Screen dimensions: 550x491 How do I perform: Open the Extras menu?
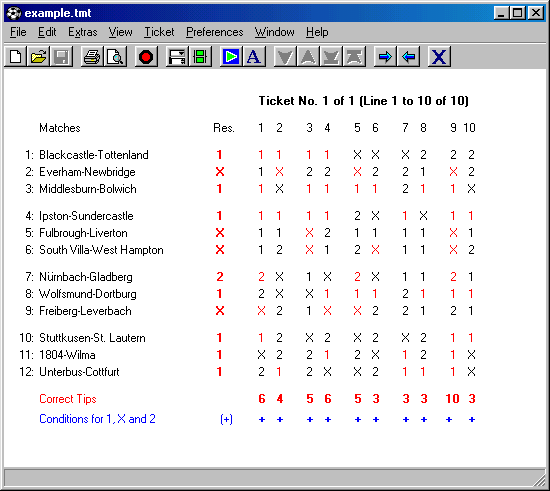tap(82, 32)
